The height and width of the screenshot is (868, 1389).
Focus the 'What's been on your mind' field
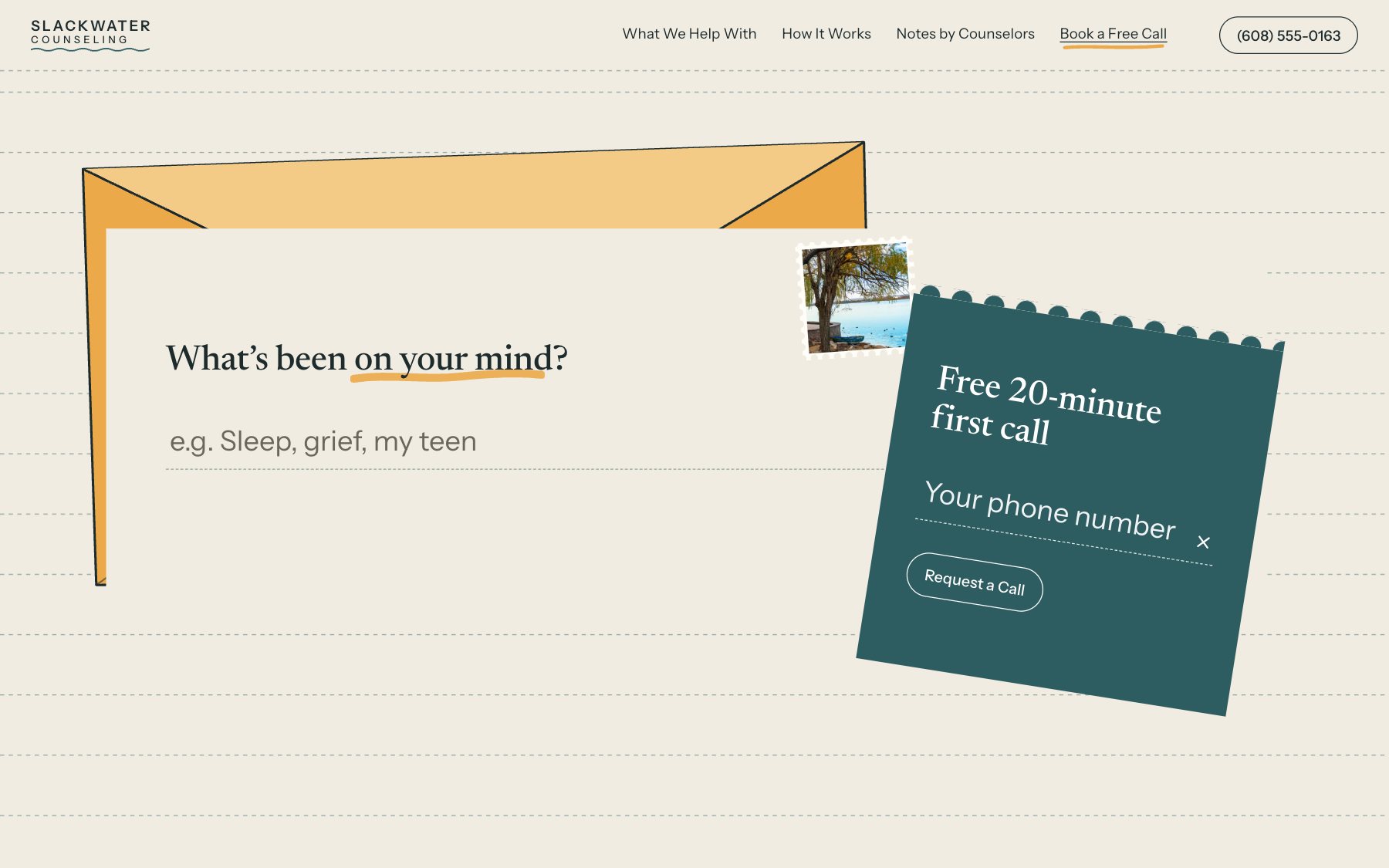pyautogui.click(x=525, y=442)
